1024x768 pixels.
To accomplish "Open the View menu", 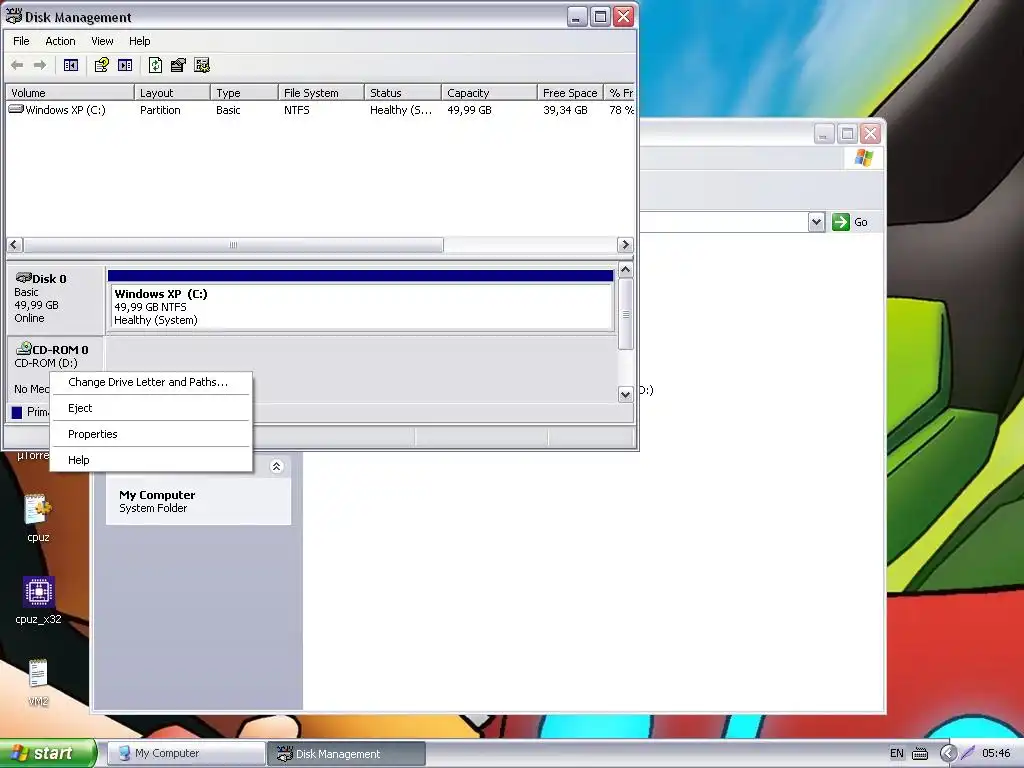I will pyautogui.click(x=102, y=41).
